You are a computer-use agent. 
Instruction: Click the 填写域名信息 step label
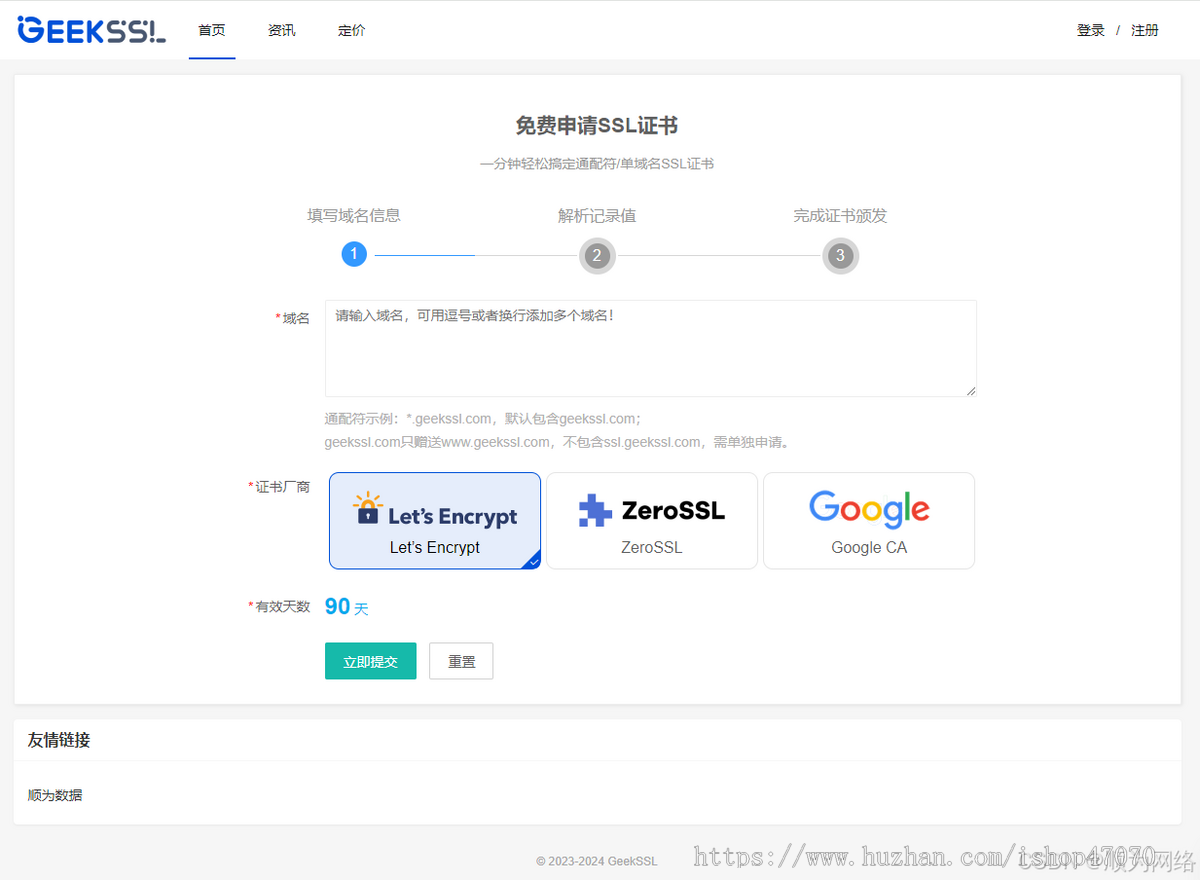tap(354, 215)
